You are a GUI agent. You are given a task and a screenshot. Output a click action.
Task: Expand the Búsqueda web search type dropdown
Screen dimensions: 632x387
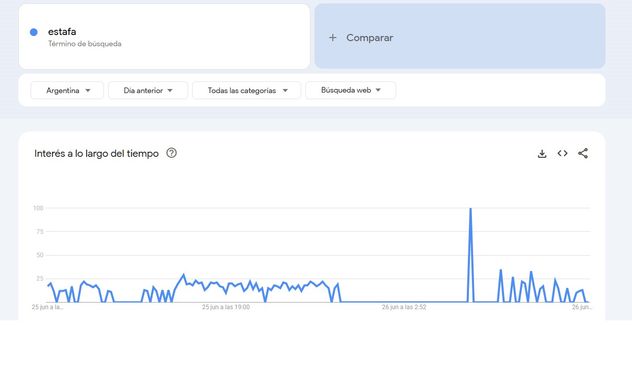(351, 90)
